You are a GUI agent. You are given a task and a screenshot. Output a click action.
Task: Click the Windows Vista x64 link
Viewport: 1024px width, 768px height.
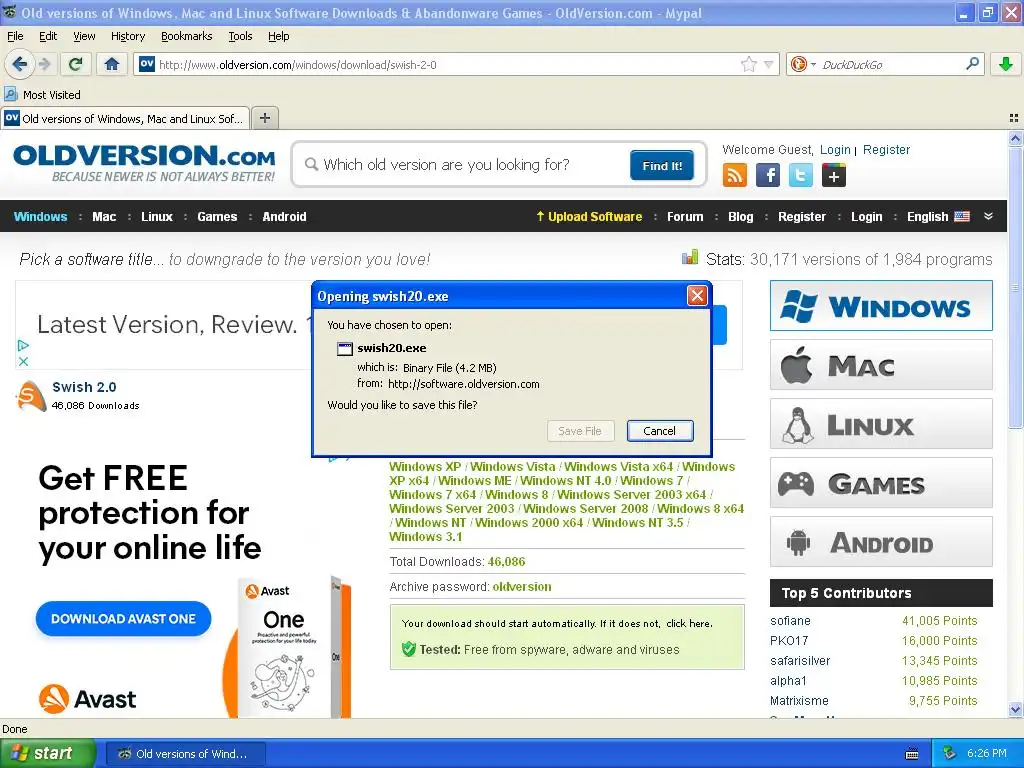click(618, 466)
